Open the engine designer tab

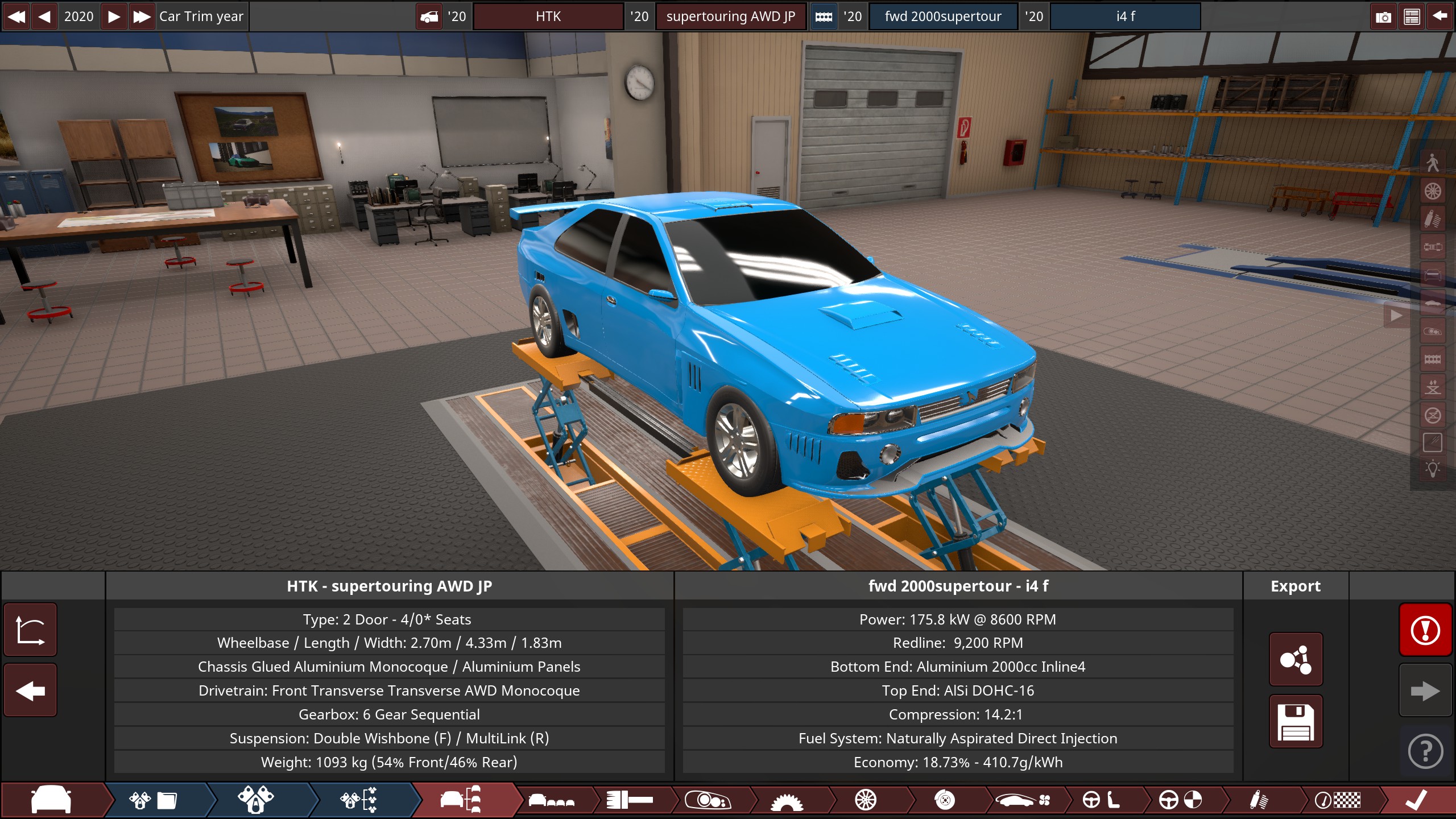tap(256, 800)
